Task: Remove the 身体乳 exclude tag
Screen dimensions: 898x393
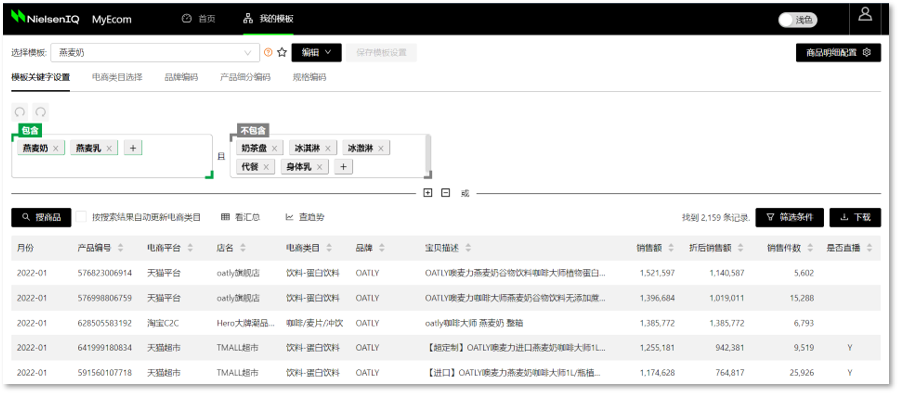Action: click(x=319, y=167)
